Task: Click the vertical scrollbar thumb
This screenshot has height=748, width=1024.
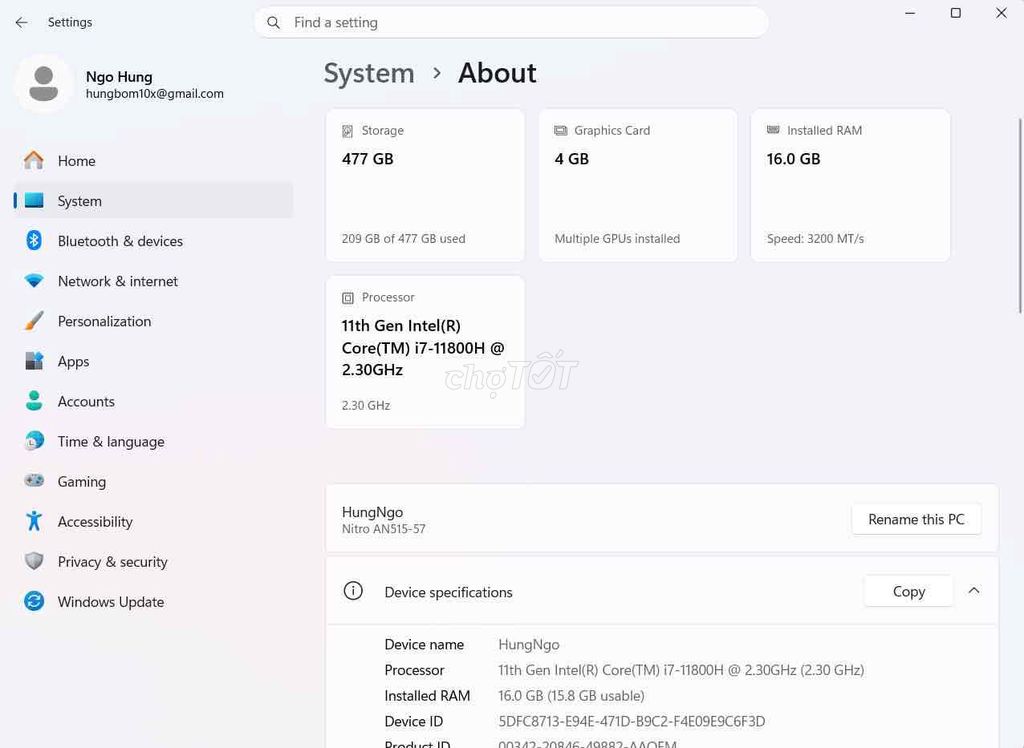Action: point(1020,216)
